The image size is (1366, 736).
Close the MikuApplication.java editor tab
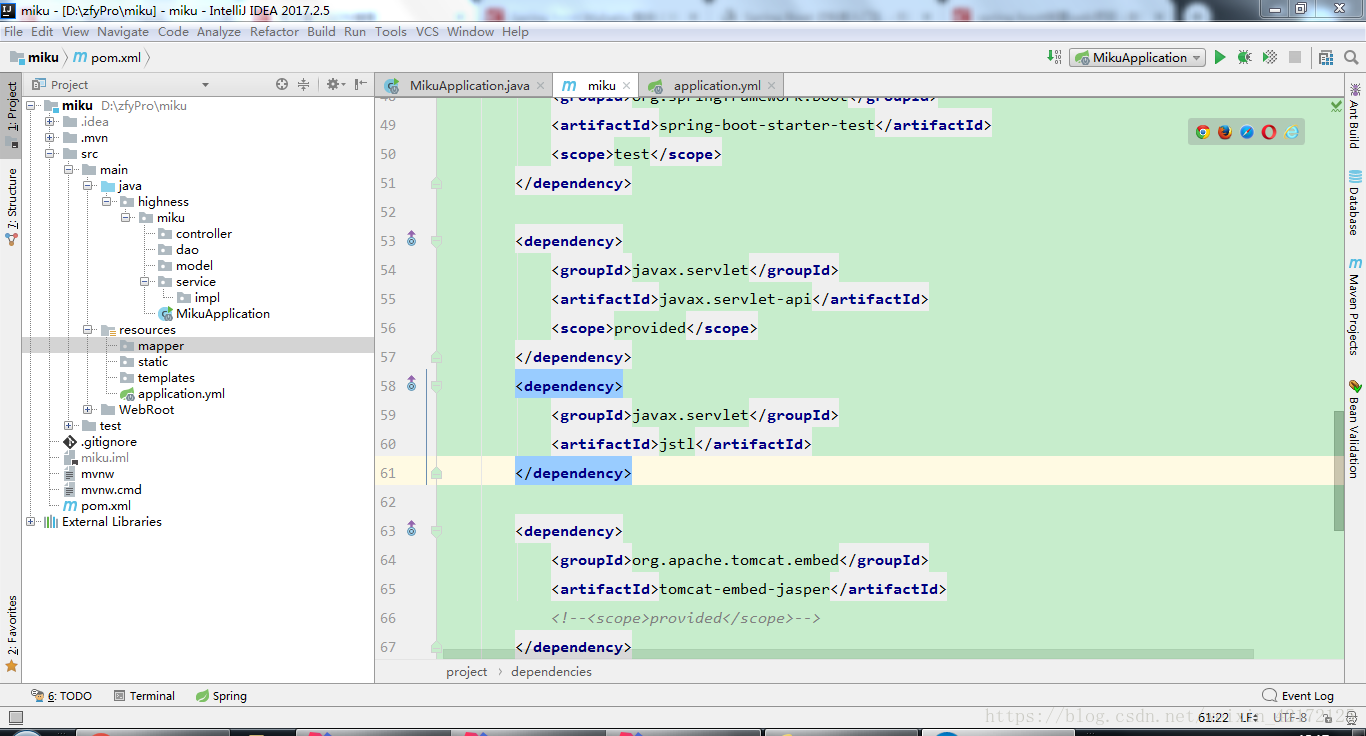(x=539, y=86)
